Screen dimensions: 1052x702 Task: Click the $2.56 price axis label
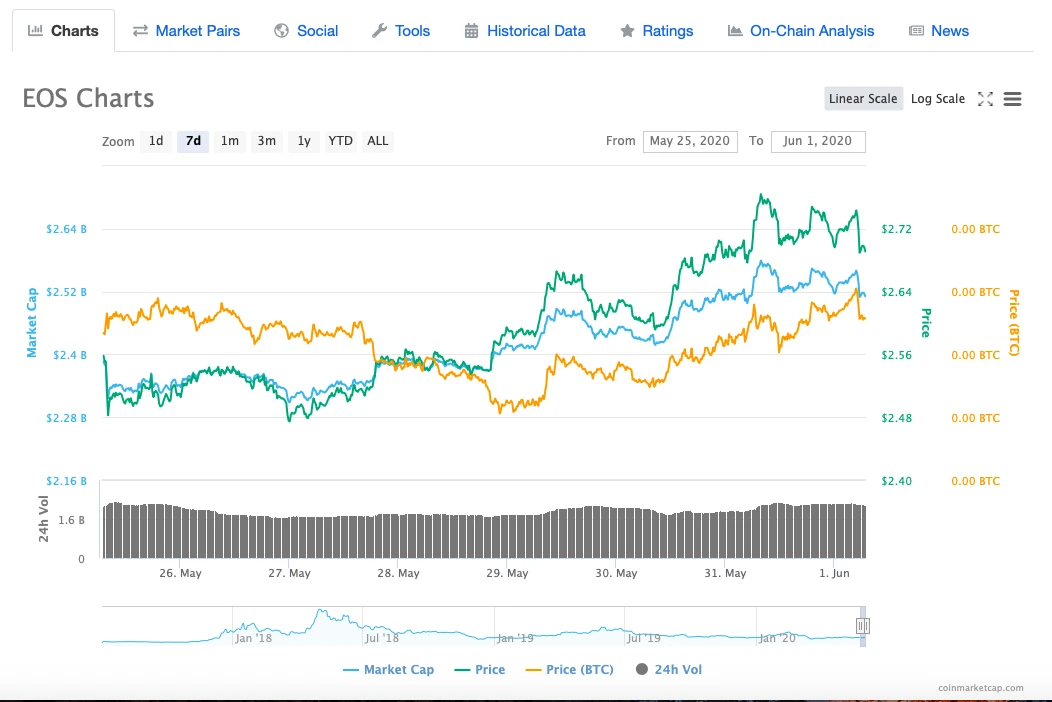click(896, 355)
